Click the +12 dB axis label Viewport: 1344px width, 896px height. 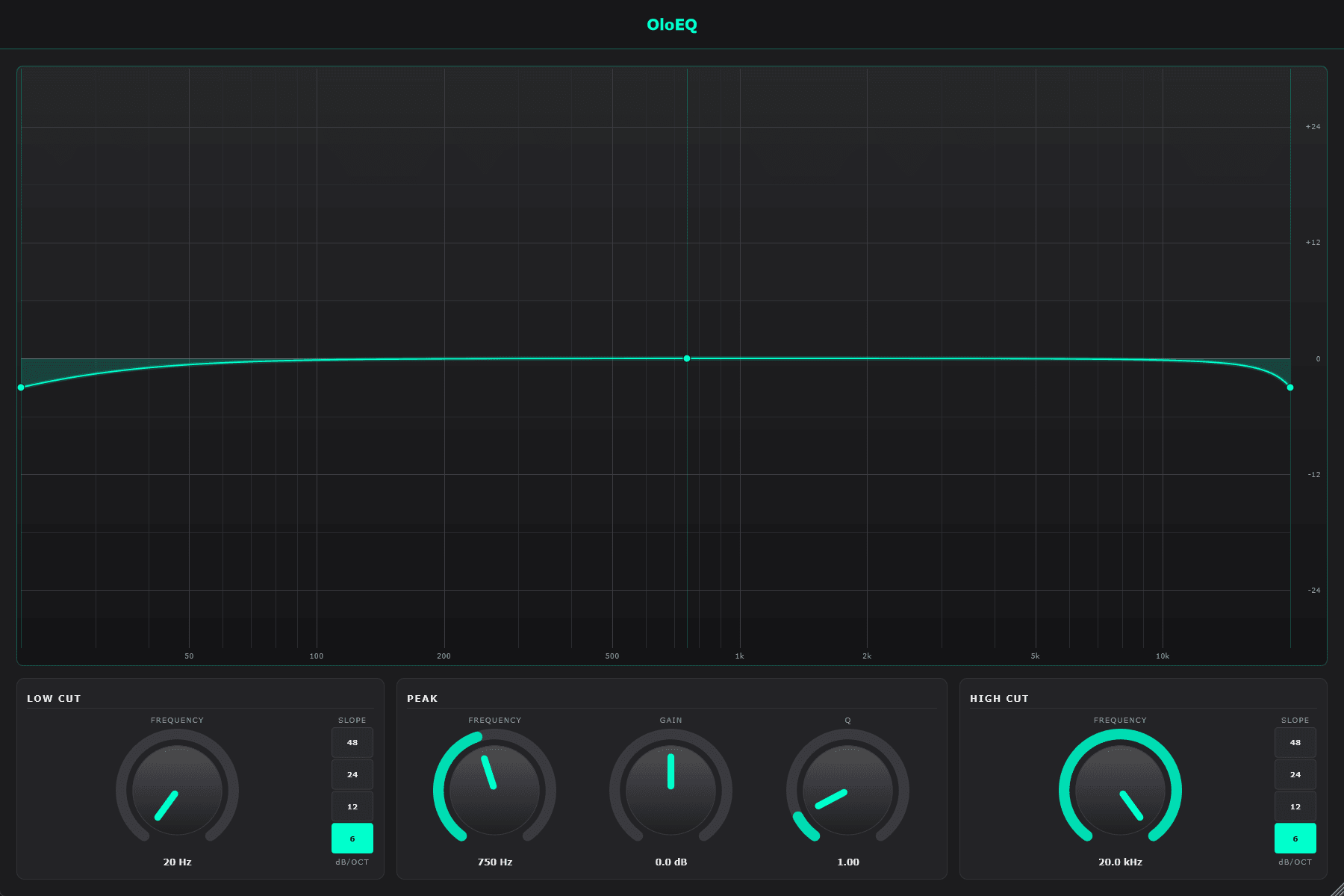1313,243
